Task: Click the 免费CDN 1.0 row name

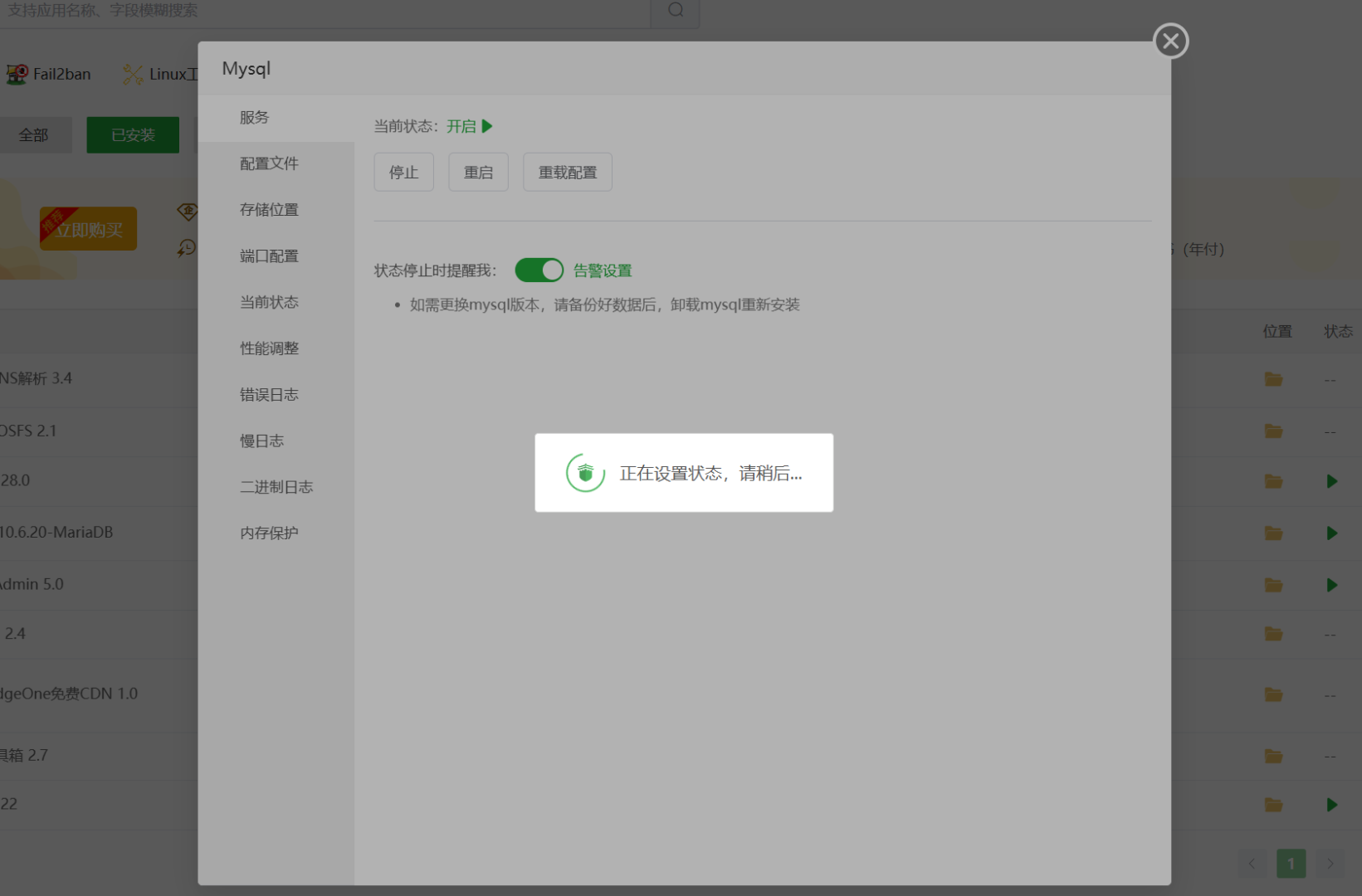Action: (69, 694)
